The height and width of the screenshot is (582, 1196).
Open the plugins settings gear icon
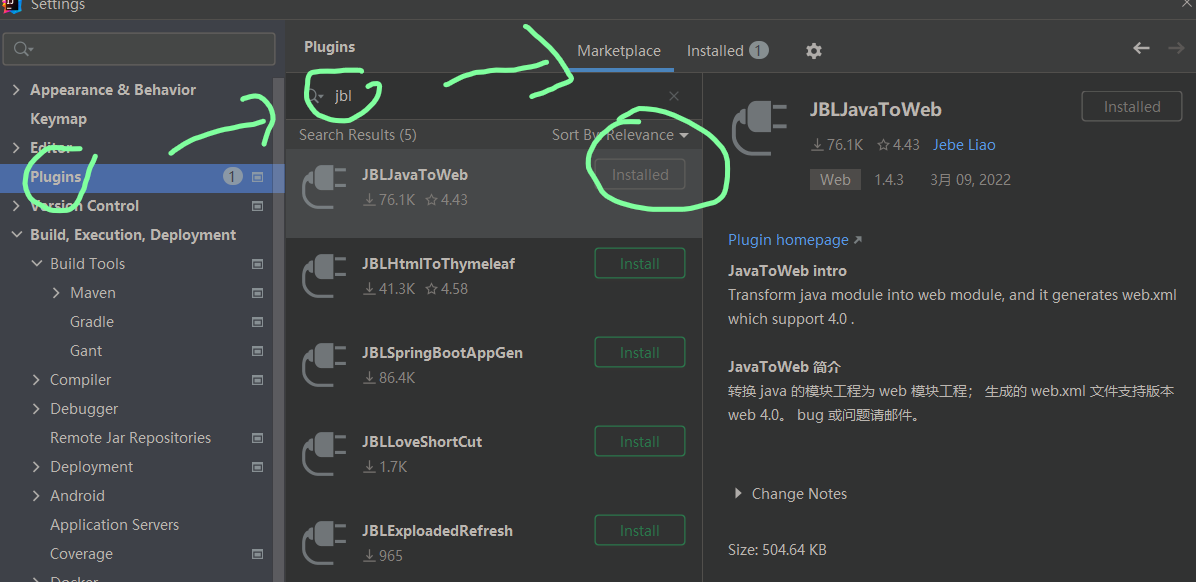coord(814,51)
